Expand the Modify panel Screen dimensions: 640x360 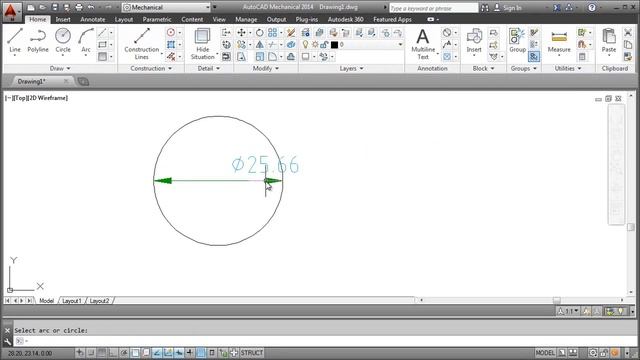click(266, 69)
